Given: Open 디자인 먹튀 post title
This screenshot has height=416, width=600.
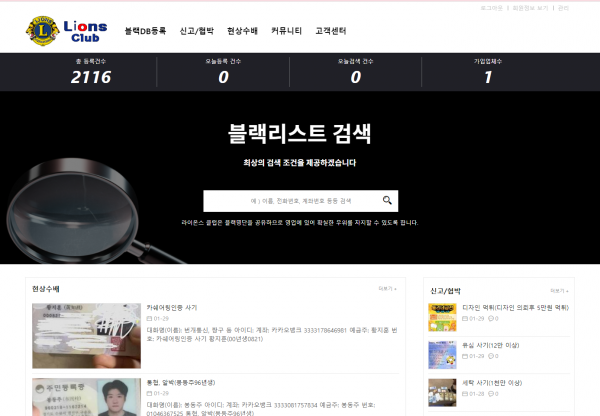Looking at the screenshot, I should coord(514,307).
